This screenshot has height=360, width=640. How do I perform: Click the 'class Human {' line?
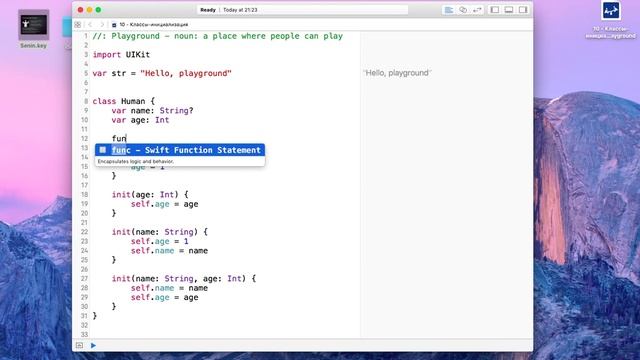(x=124, y=101)
